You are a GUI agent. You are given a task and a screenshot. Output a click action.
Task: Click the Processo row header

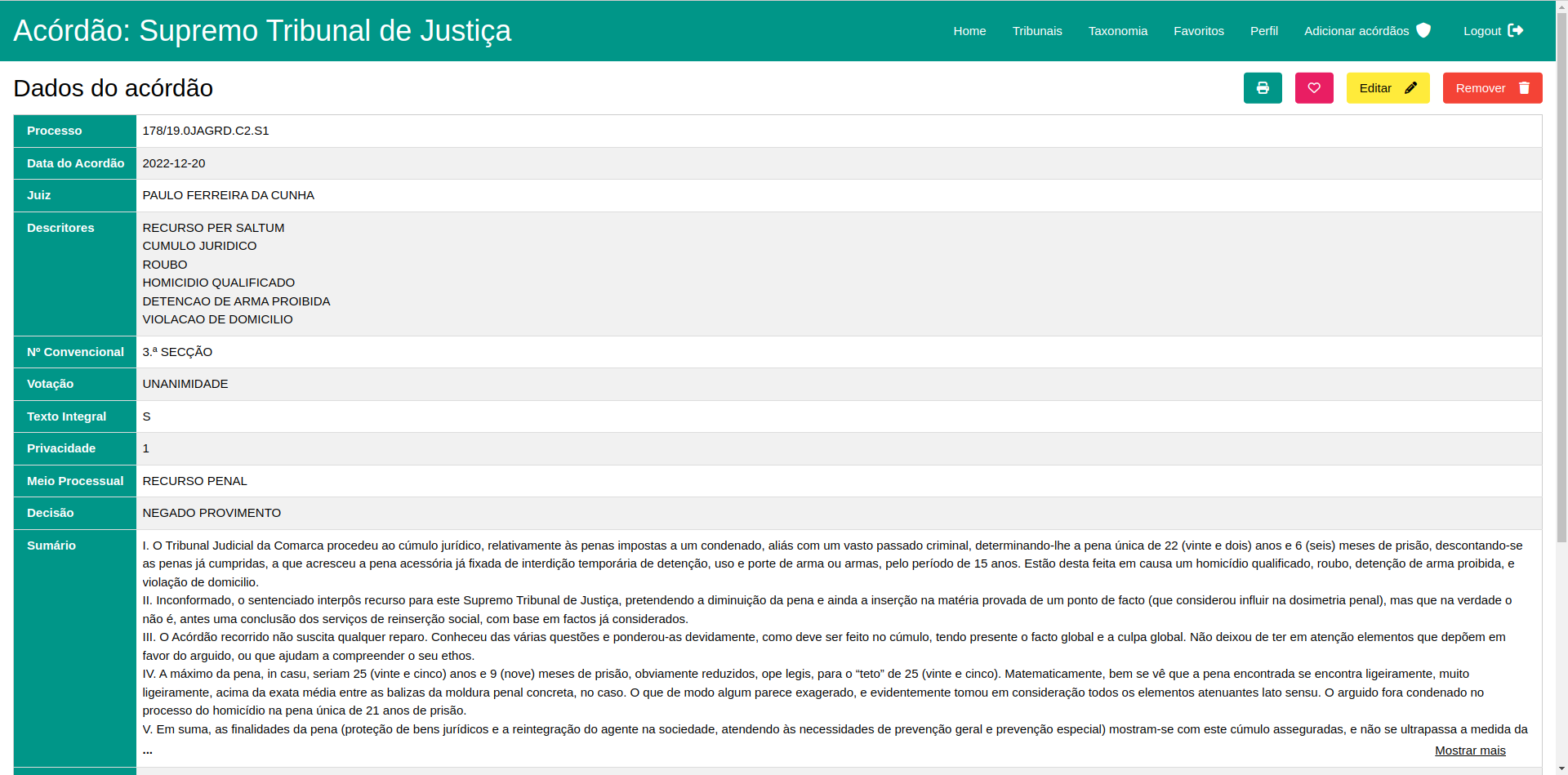[75, 131]
